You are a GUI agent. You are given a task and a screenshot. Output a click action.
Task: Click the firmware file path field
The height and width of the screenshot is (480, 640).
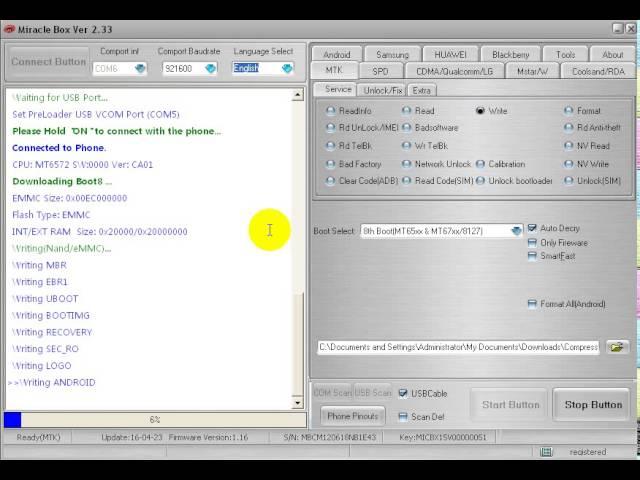(458, 347)
